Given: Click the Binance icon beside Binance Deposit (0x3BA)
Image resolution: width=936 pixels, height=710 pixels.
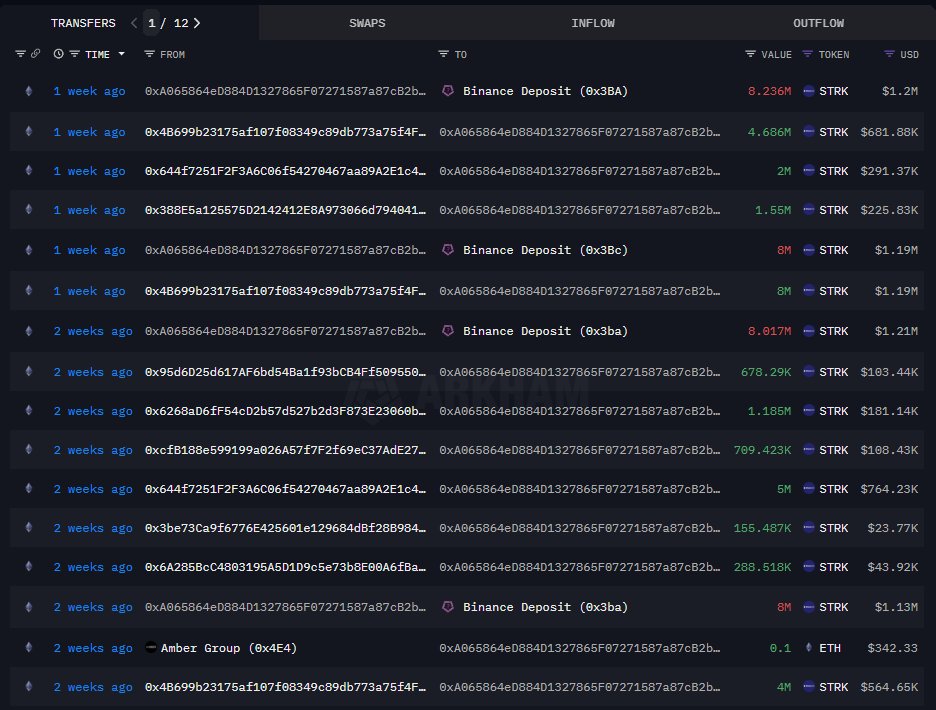Looking at the screenshot, I should [x=448, y=91].
